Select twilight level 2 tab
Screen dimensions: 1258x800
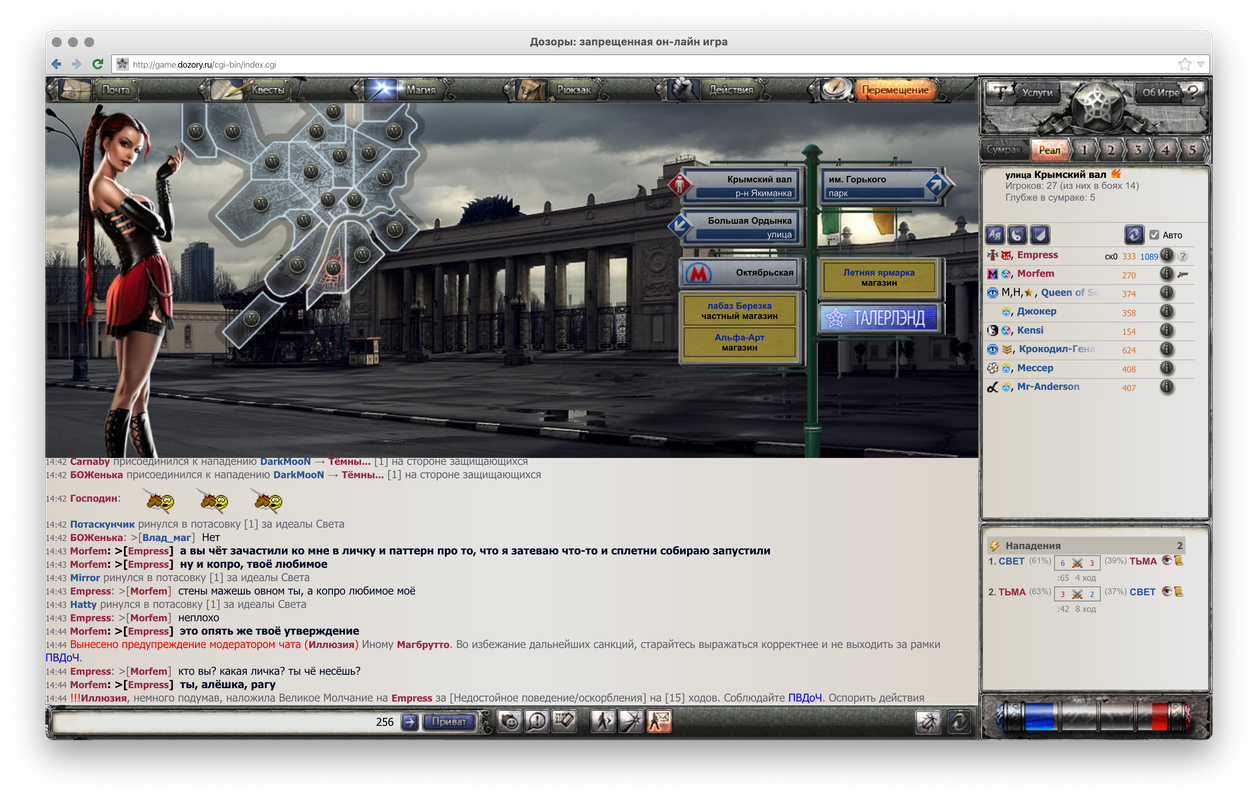pyautogui.click(x=1110, y=150)
